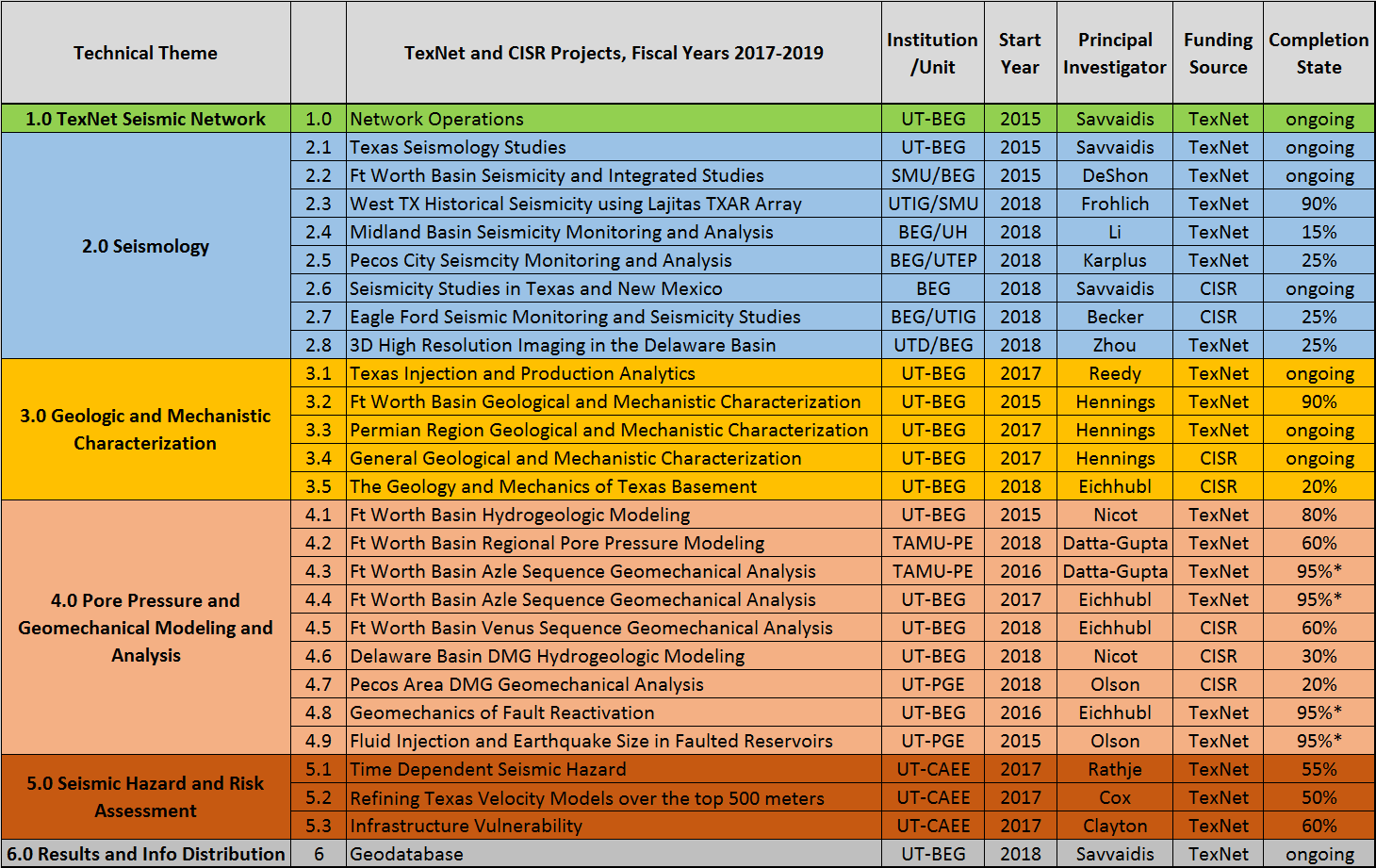Select the 'Frohlich' investigator cell
The width and height of the screenshot is (1376, 868).
point(1115,204)
